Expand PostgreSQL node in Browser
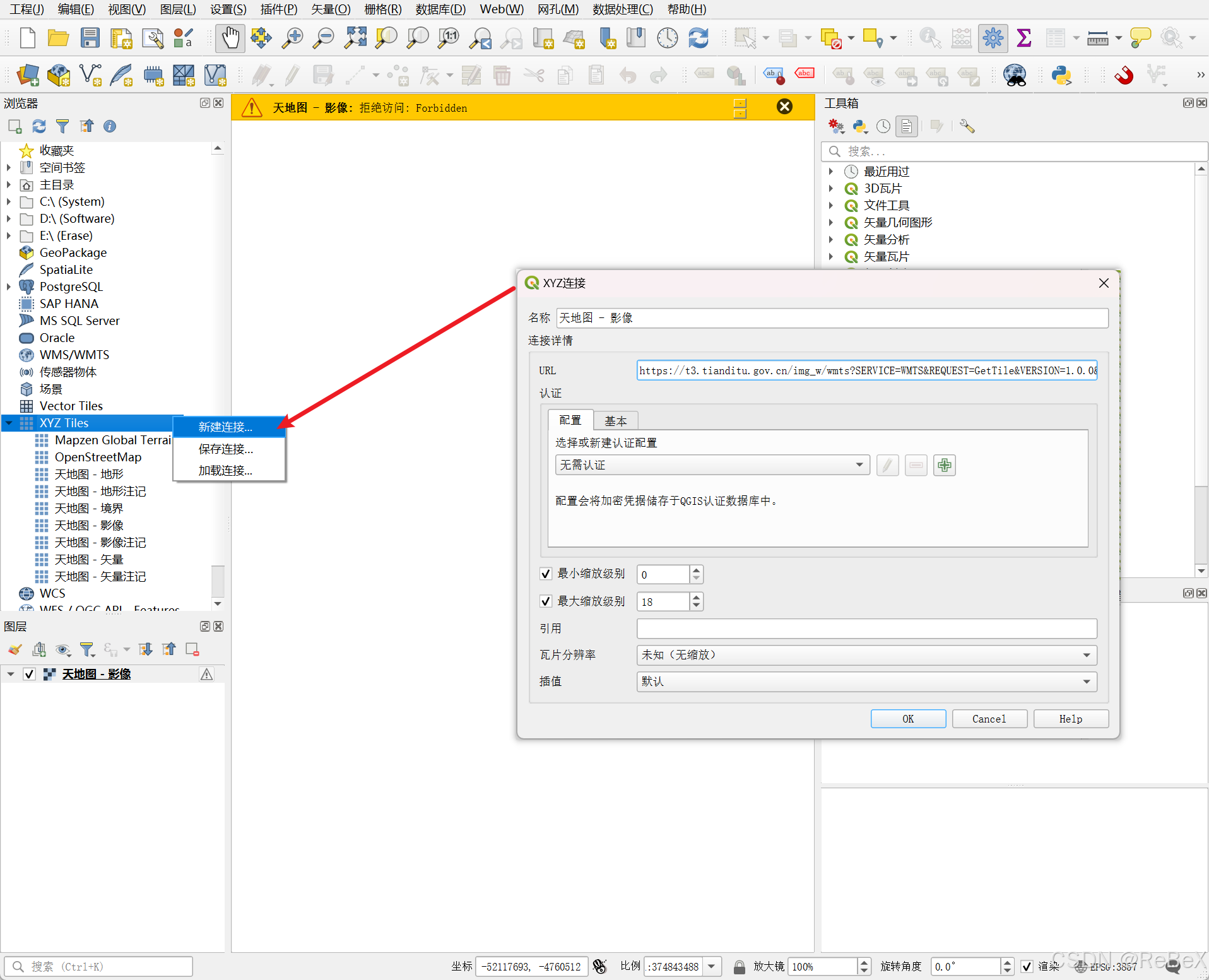 point(9,286)
